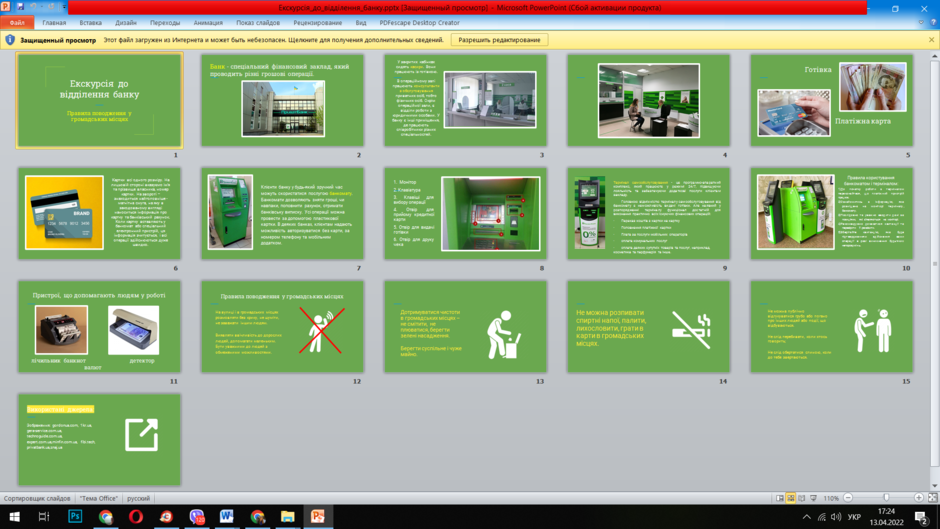Click the zoom out minus button
The height and width of the screenshot is (529, 940).
click(x=848, y=498)
